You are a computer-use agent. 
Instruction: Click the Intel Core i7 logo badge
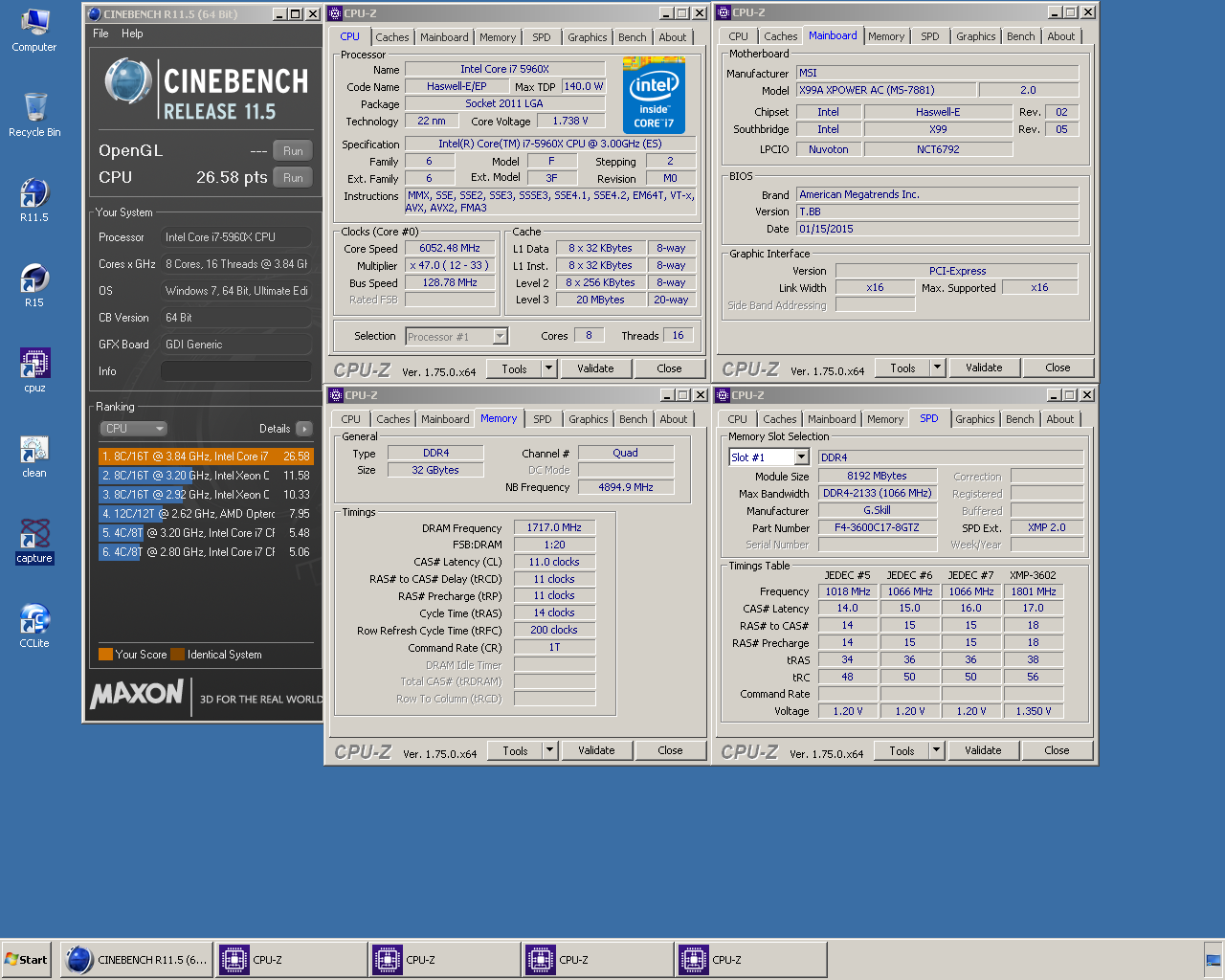(x=654, y=94)
